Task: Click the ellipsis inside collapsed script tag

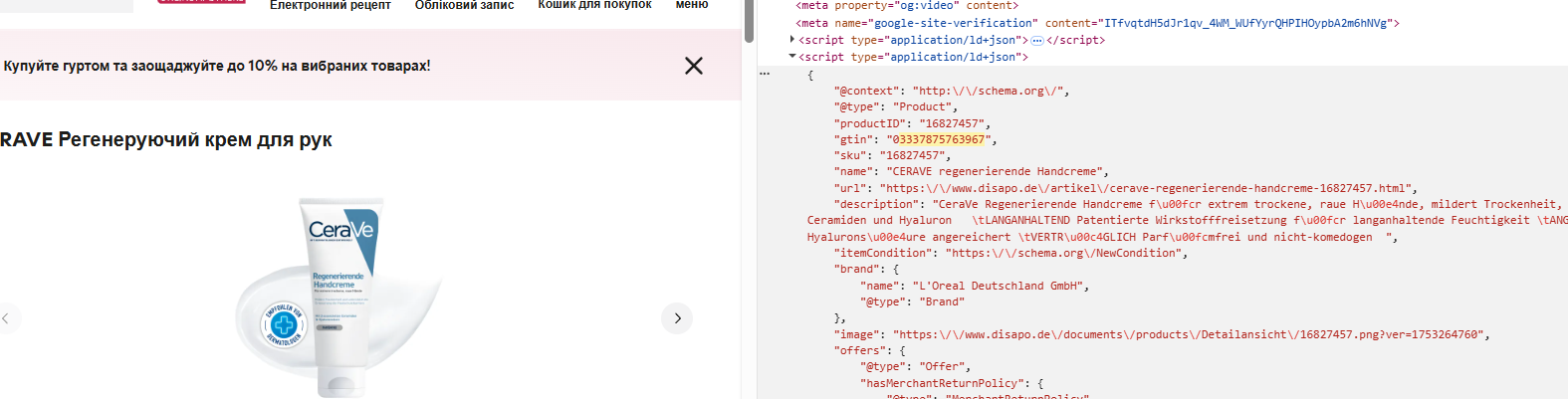Action: 1036,41
